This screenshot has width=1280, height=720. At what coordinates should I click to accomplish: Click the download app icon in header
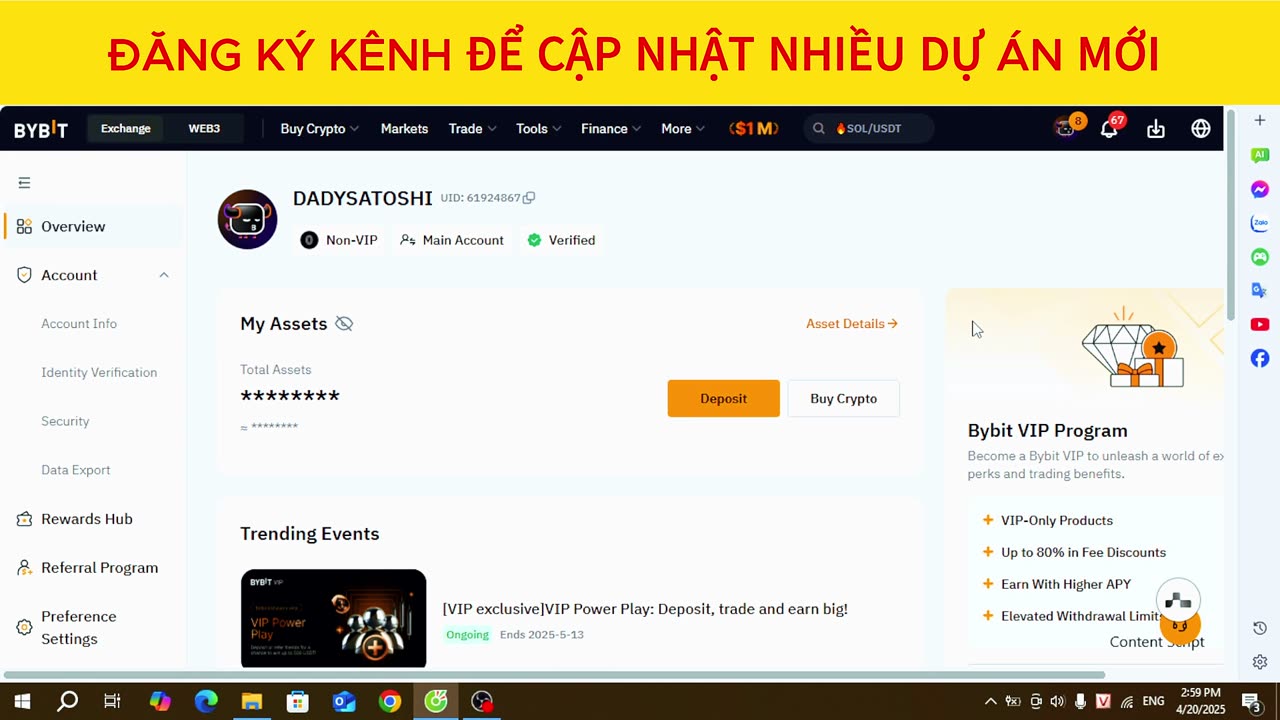(x=1156, y=129)
